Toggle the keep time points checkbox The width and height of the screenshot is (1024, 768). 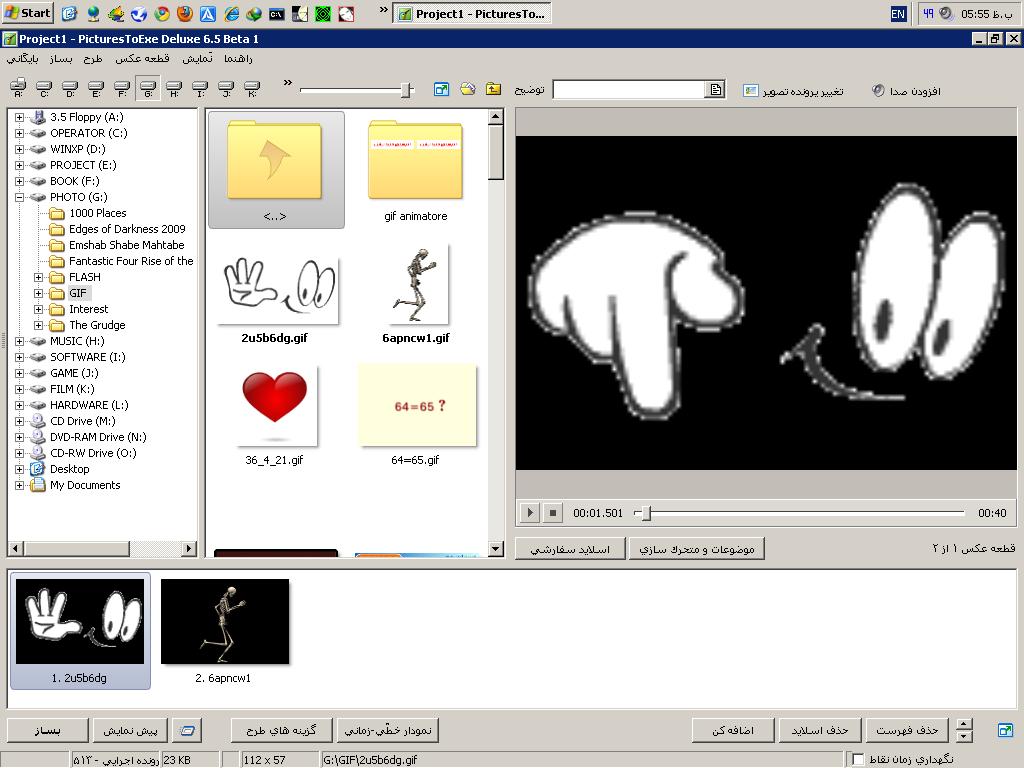click(858, 760)
